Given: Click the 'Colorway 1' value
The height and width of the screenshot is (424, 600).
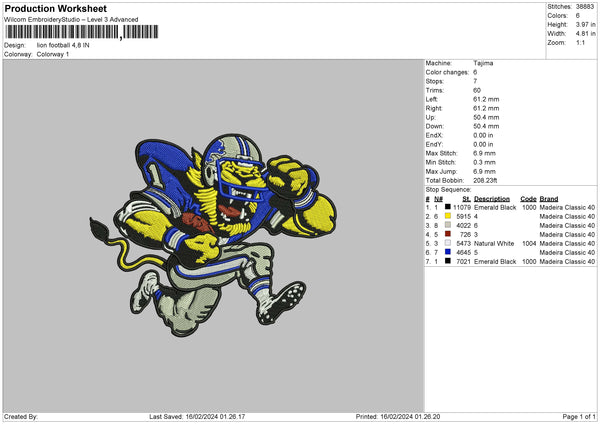Looking at the screenshot, I should (x=53, y=54).
